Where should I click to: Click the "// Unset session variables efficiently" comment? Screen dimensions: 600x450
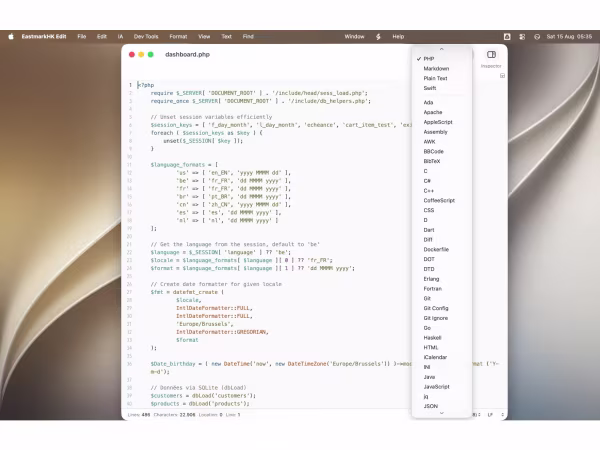pyautogui.click(x=211, y=117)
